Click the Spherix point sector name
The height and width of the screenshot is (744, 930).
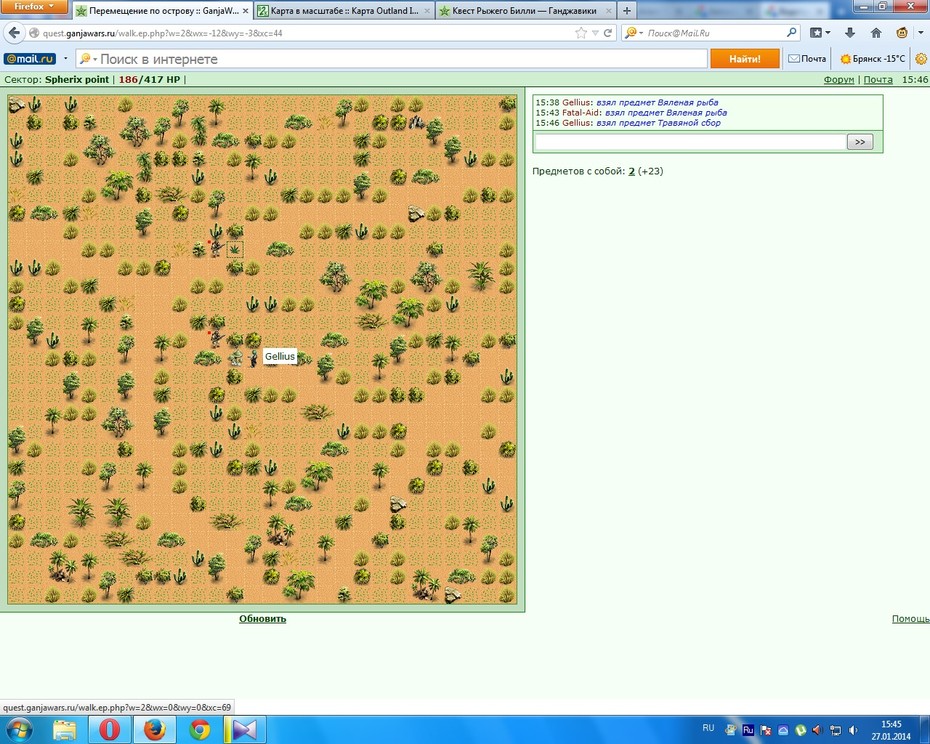[77, 80]
